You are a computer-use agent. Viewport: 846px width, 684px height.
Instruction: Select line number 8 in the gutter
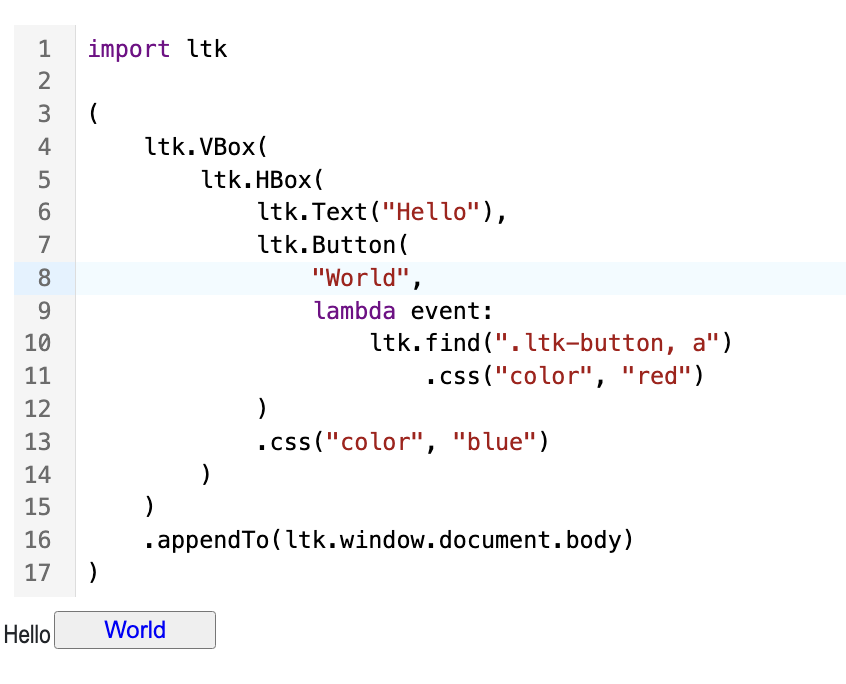click(43, 278)
